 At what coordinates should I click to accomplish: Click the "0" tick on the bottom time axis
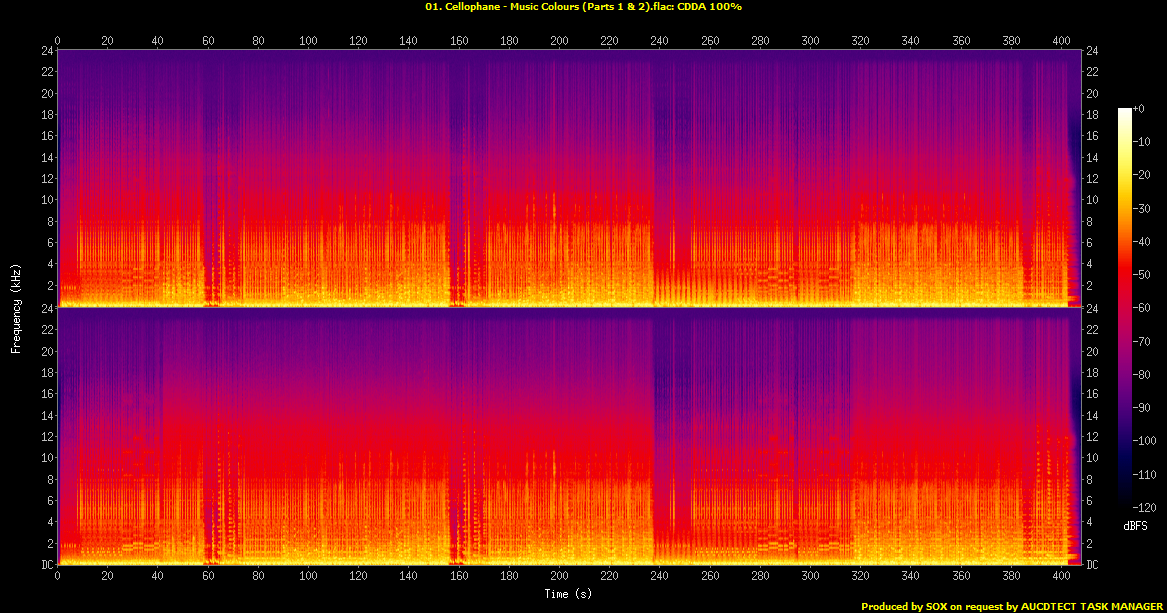pyautogui.click(x=57, y=576)
